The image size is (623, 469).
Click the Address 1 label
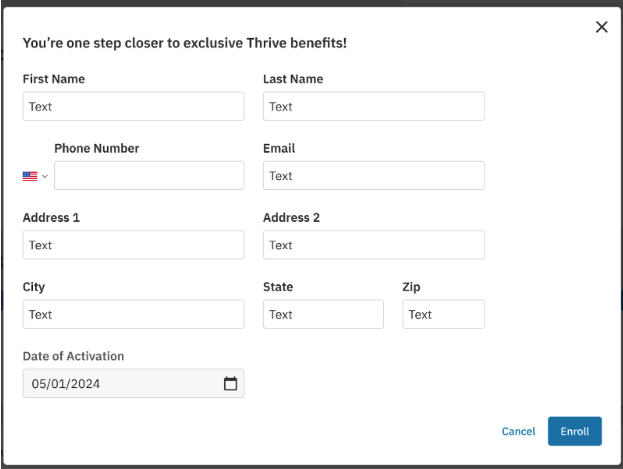pyautogui.click(x=51, y=217)
